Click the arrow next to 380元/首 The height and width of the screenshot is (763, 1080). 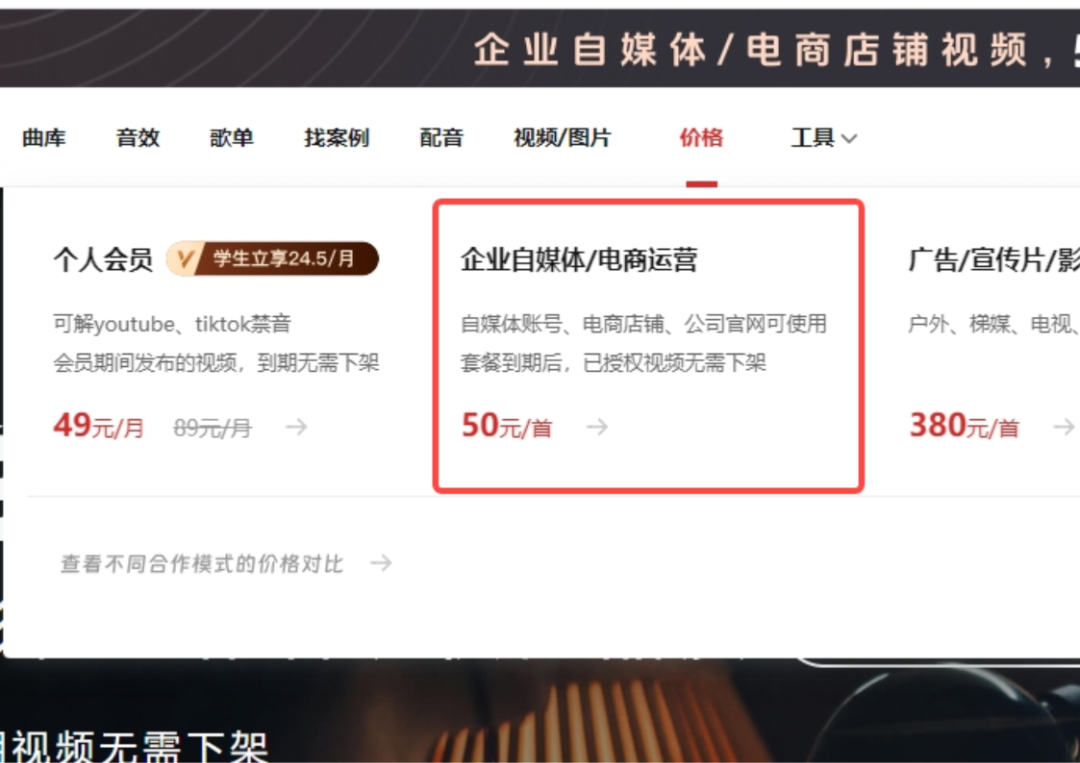[1064, 427]
